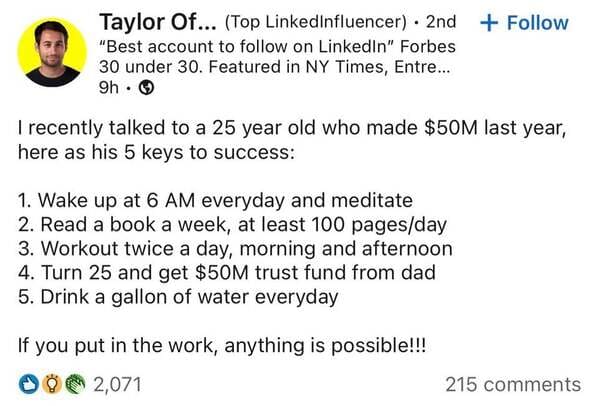Click list item about working out twice daily

pyautogui.click(x=235, y=249)
